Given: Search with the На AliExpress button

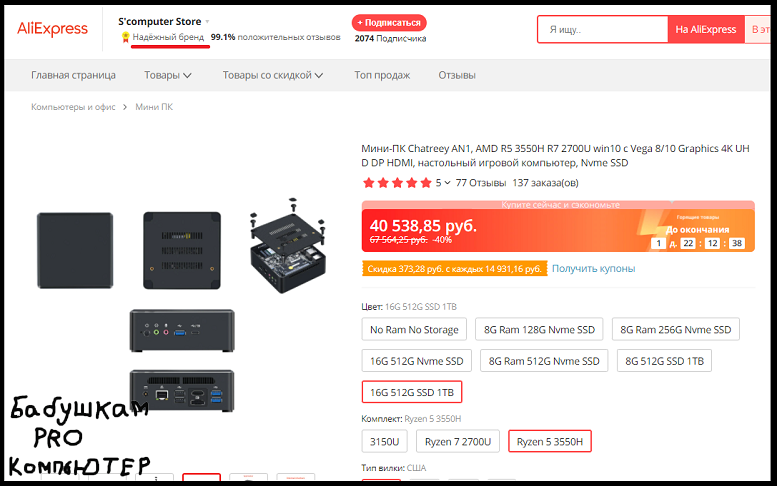Looking at the screenshot, I should [706, 29].
